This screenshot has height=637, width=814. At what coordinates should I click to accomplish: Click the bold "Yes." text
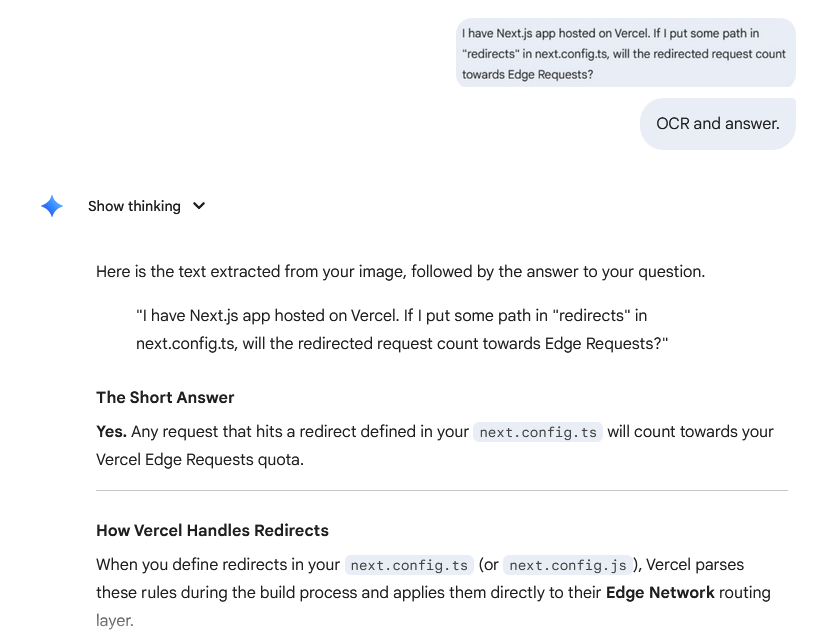[x=111, y=432]
